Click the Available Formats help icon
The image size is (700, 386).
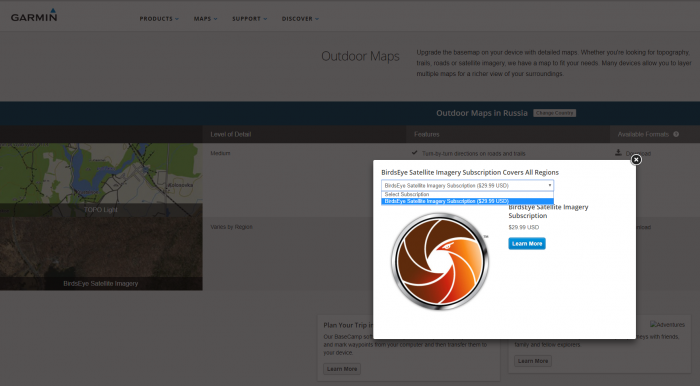tap(676, 134)
